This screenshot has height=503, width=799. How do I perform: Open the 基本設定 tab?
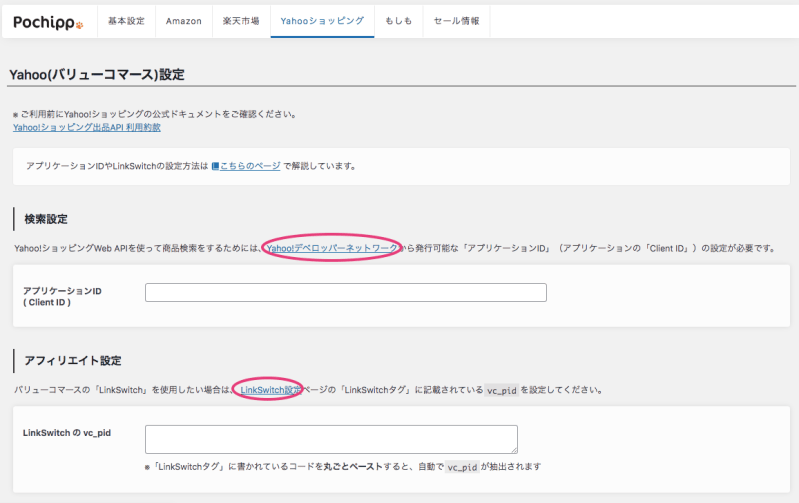(x=126, y=21)
